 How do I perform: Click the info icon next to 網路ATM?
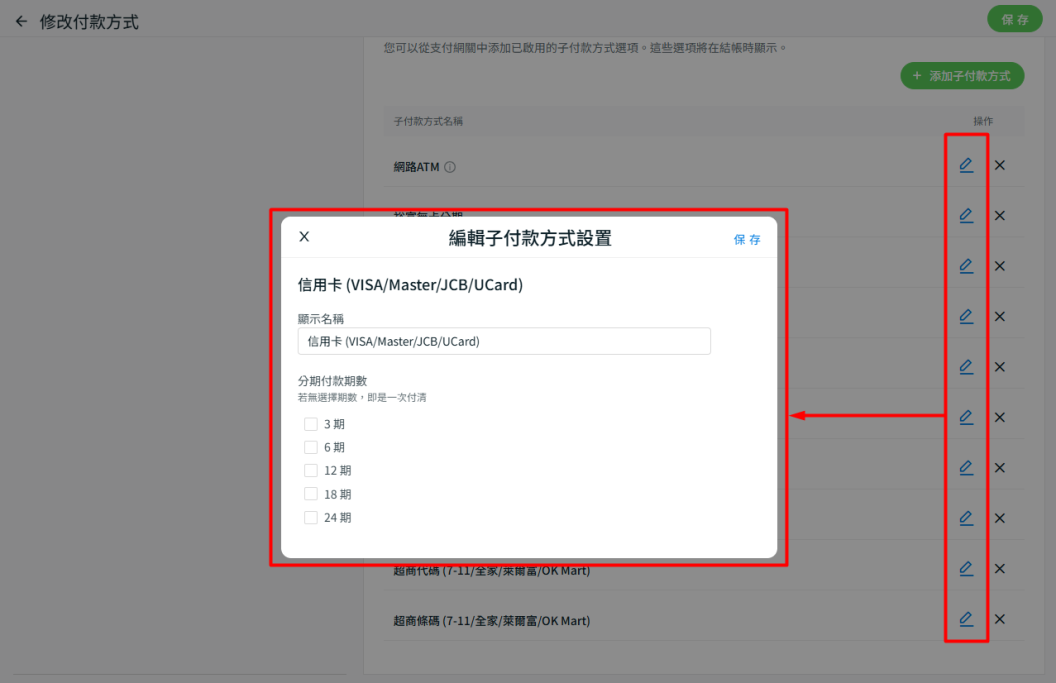point(450,167)
